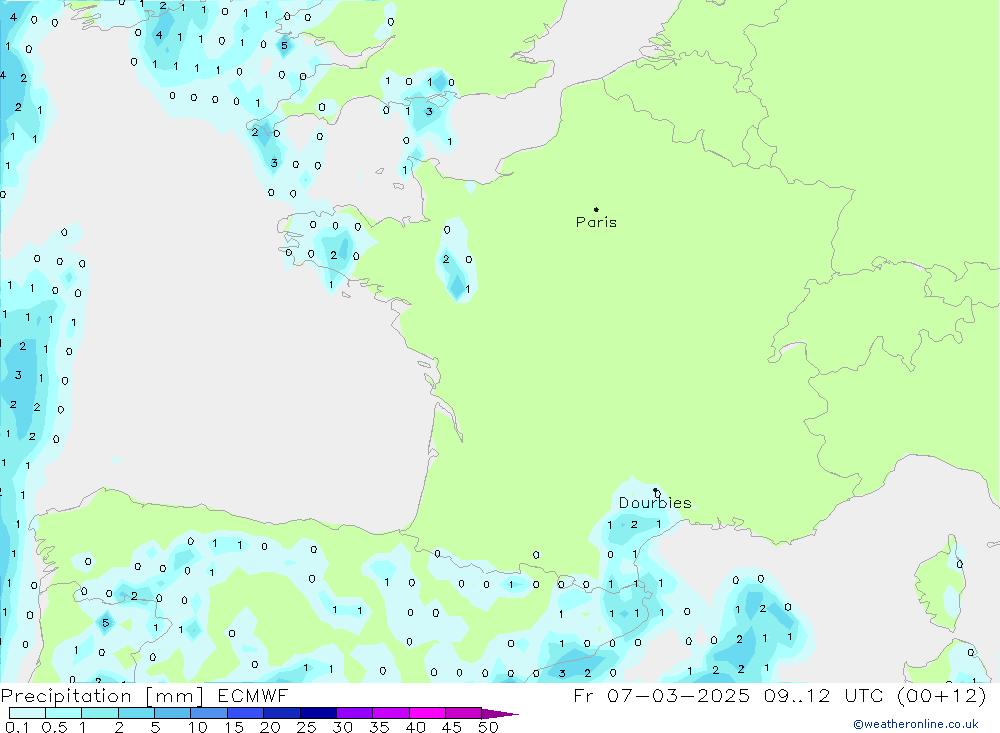Click the Precipitation [mm] title text
Viewport: 1000px width, 733px height.
(102, 696)
